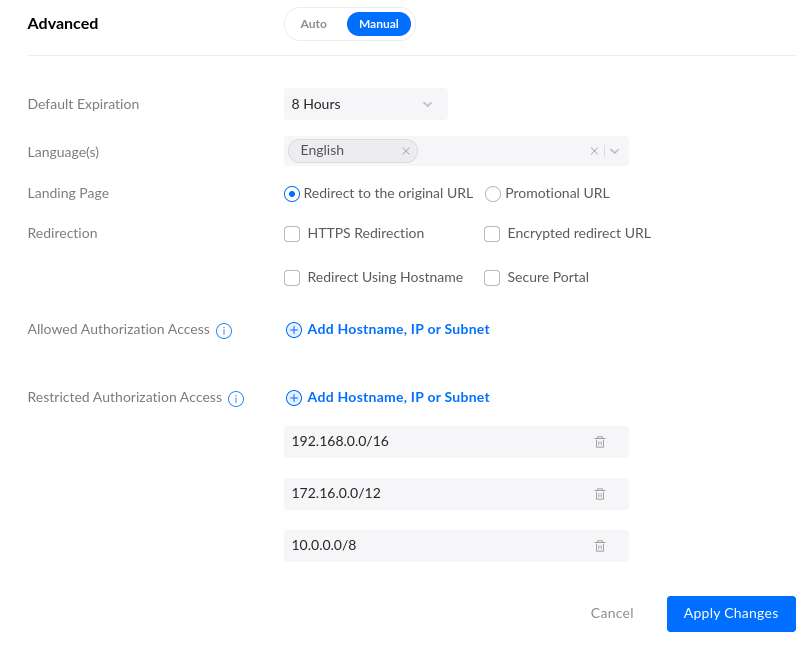
Task: Tick the Secure Portal checkbox
Action: tap(492, 278)
